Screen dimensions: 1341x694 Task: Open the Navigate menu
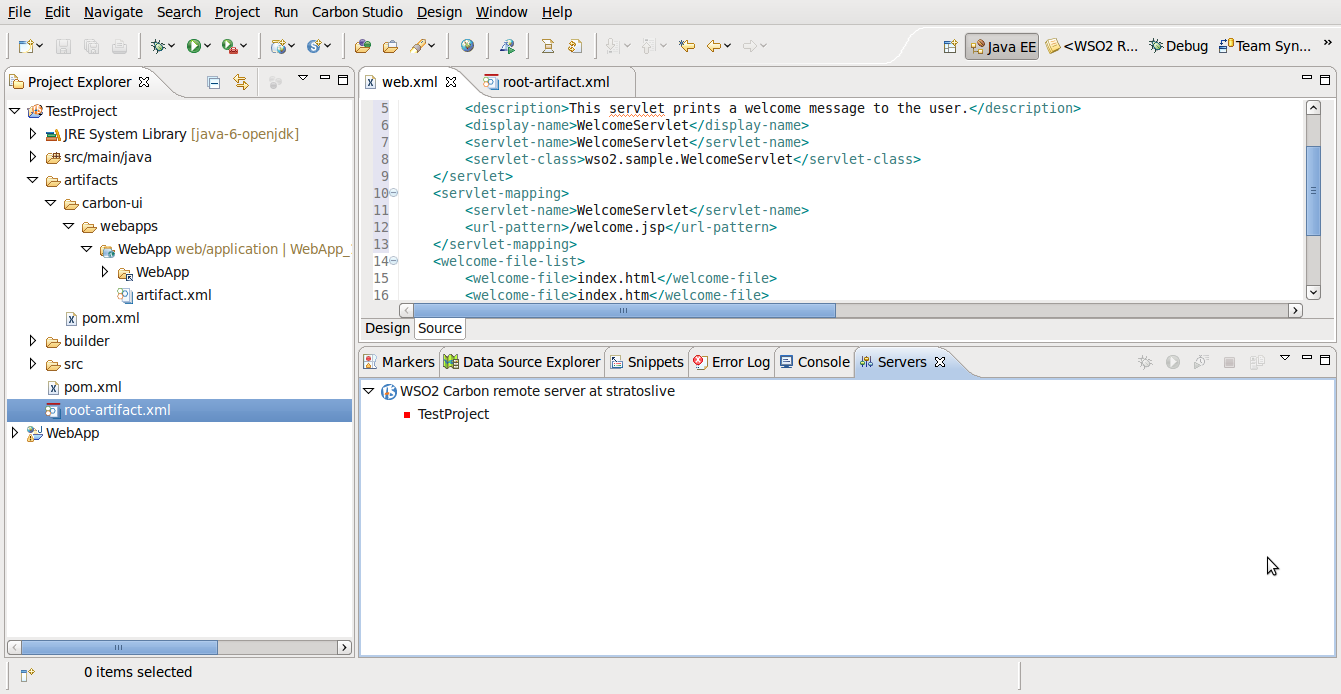tap(113, 12)
